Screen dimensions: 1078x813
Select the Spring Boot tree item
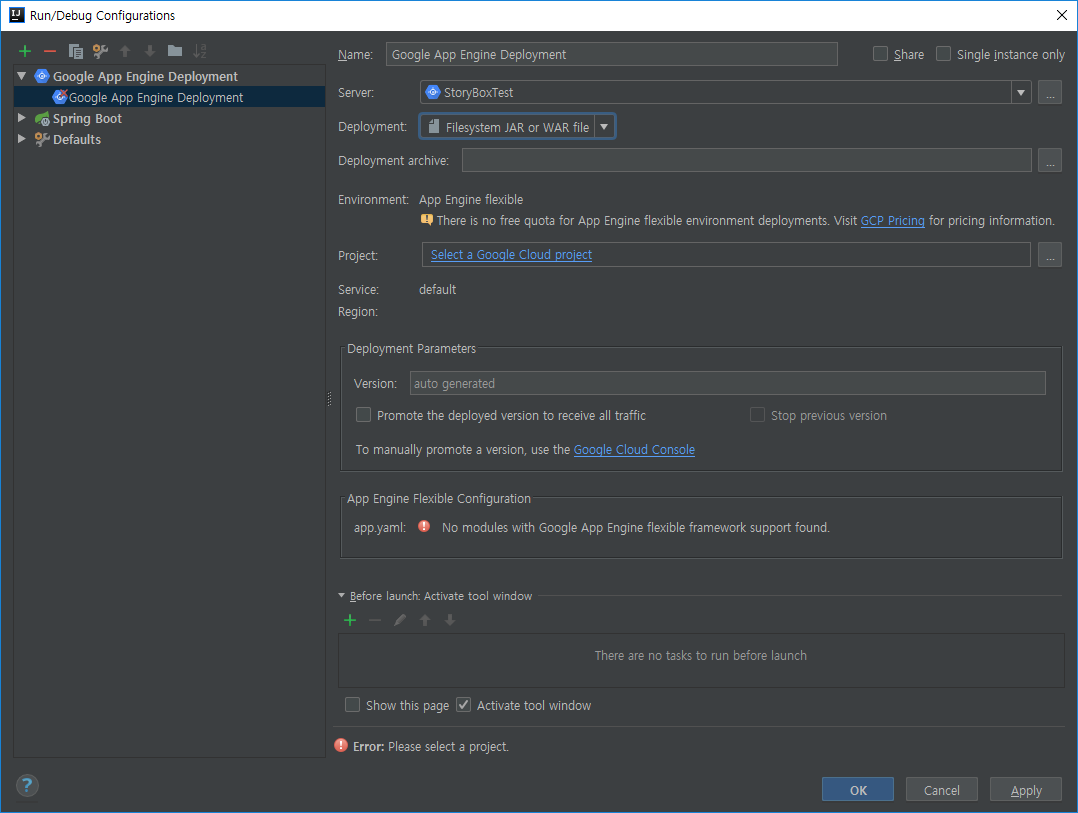coord(169,118)
